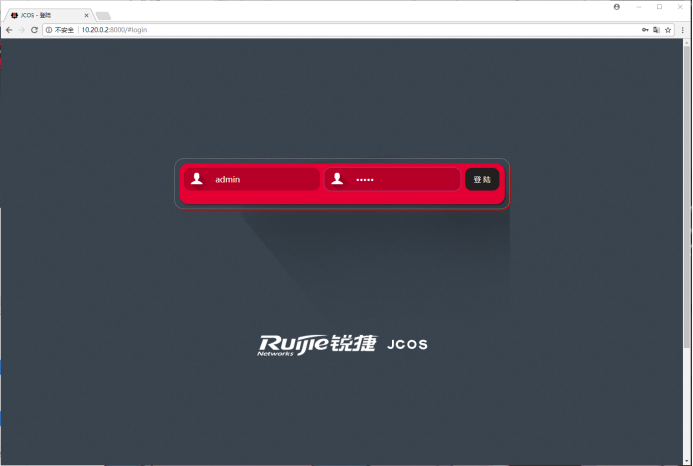Open Chrome three-dot menu
Viewport: 693px width, 466px height.
click(683, 30)
